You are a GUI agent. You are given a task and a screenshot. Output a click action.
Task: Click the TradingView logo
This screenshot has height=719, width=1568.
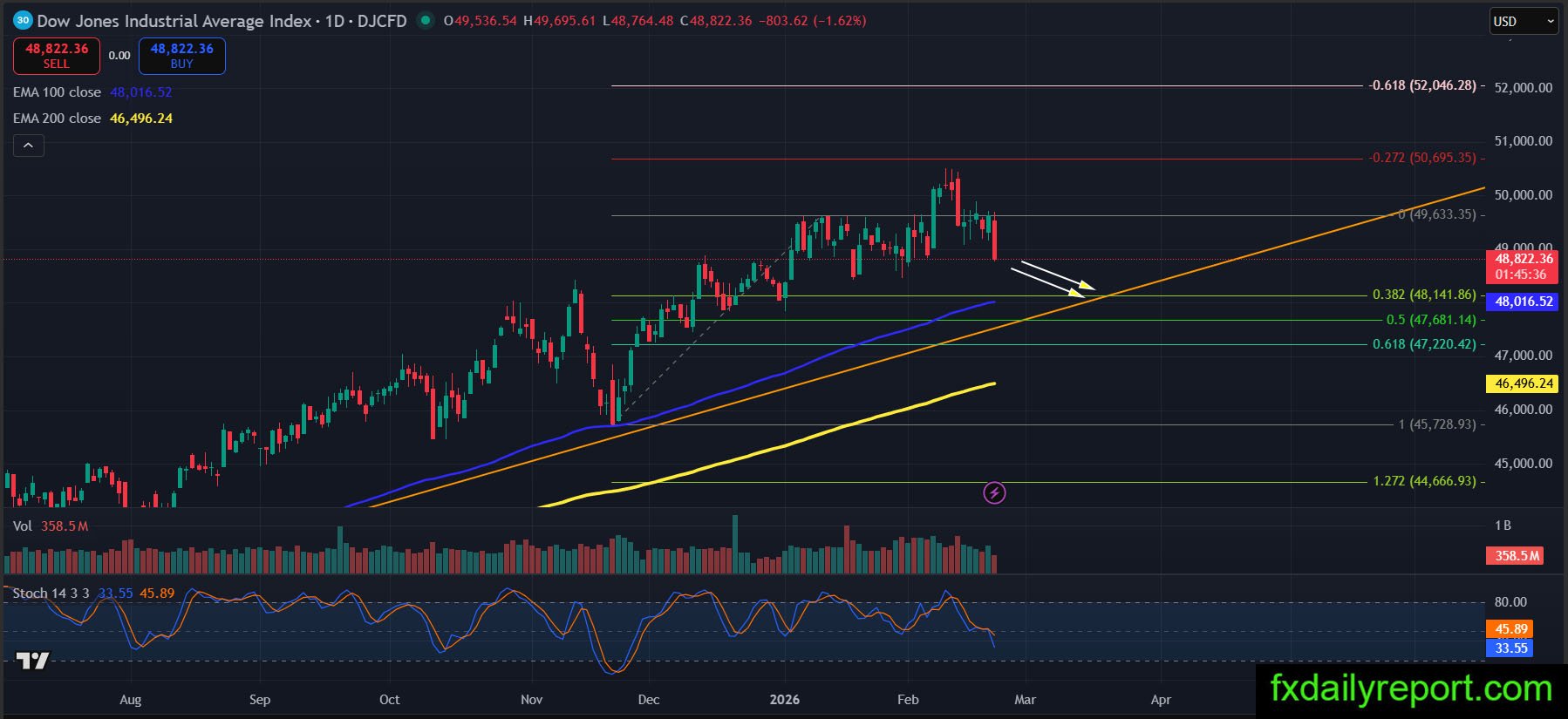33,661
